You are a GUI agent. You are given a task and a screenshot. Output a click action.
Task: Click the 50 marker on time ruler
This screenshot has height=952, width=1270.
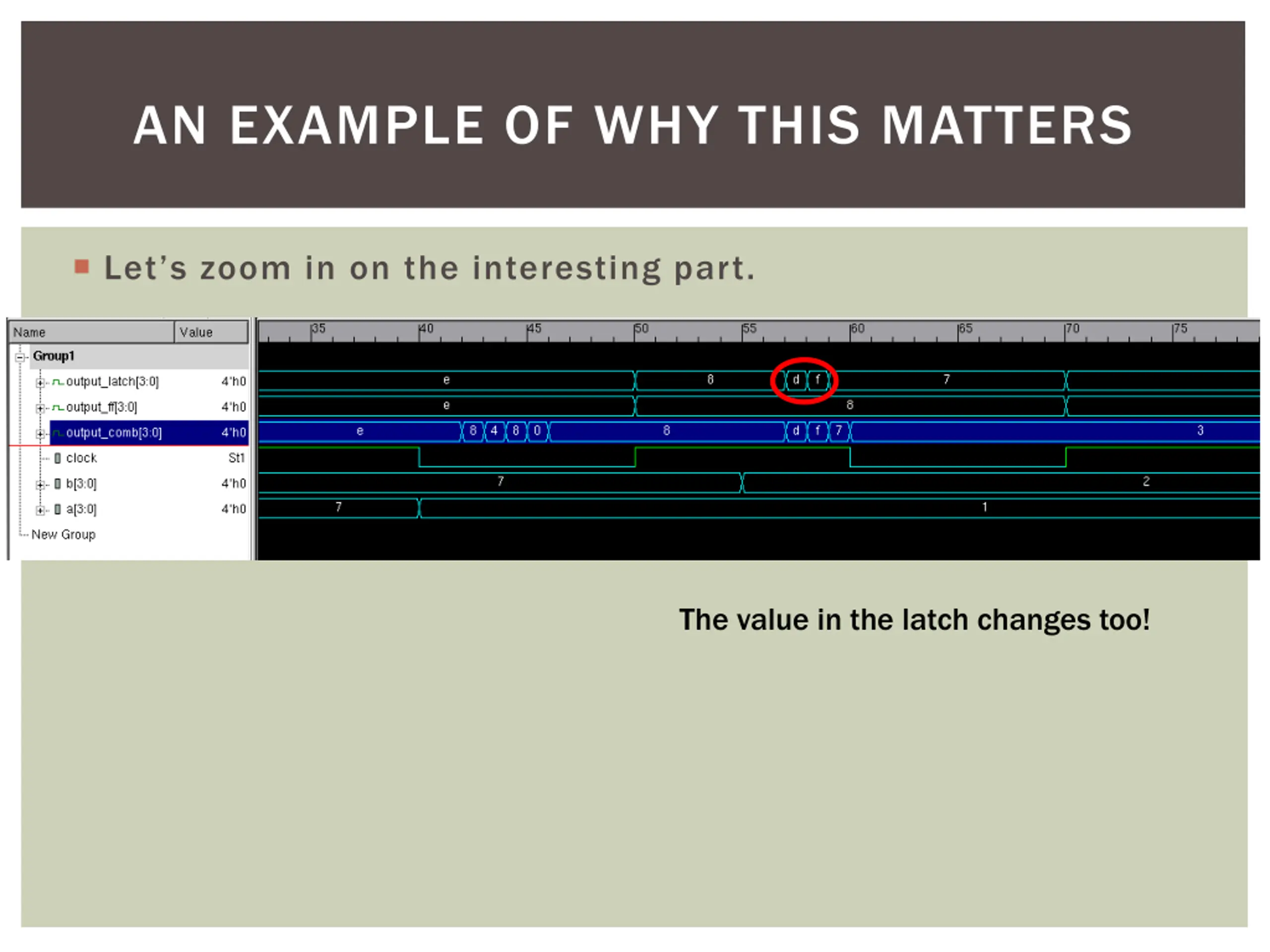coord(641,329)
